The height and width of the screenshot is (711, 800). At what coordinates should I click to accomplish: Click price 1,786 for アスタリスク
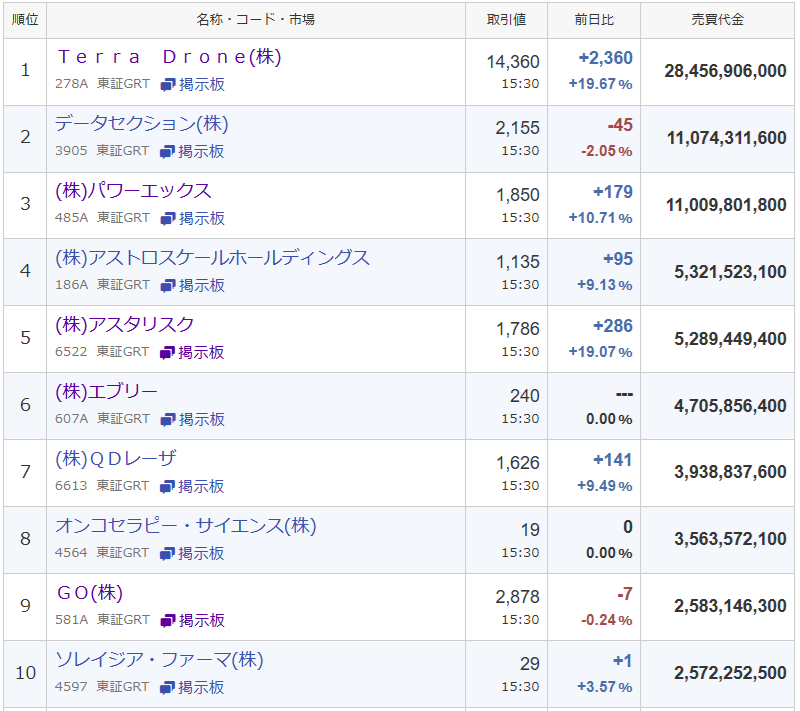pos(518,328)
